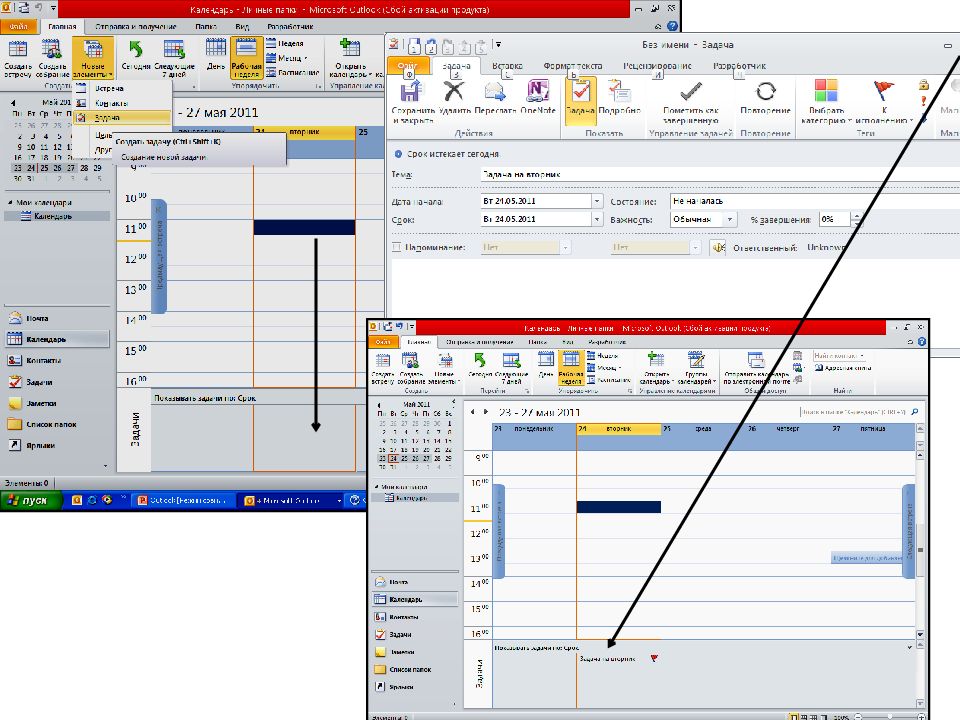Click the red exclamation high importance icon

pyautogui.click(x=923, y=102)
